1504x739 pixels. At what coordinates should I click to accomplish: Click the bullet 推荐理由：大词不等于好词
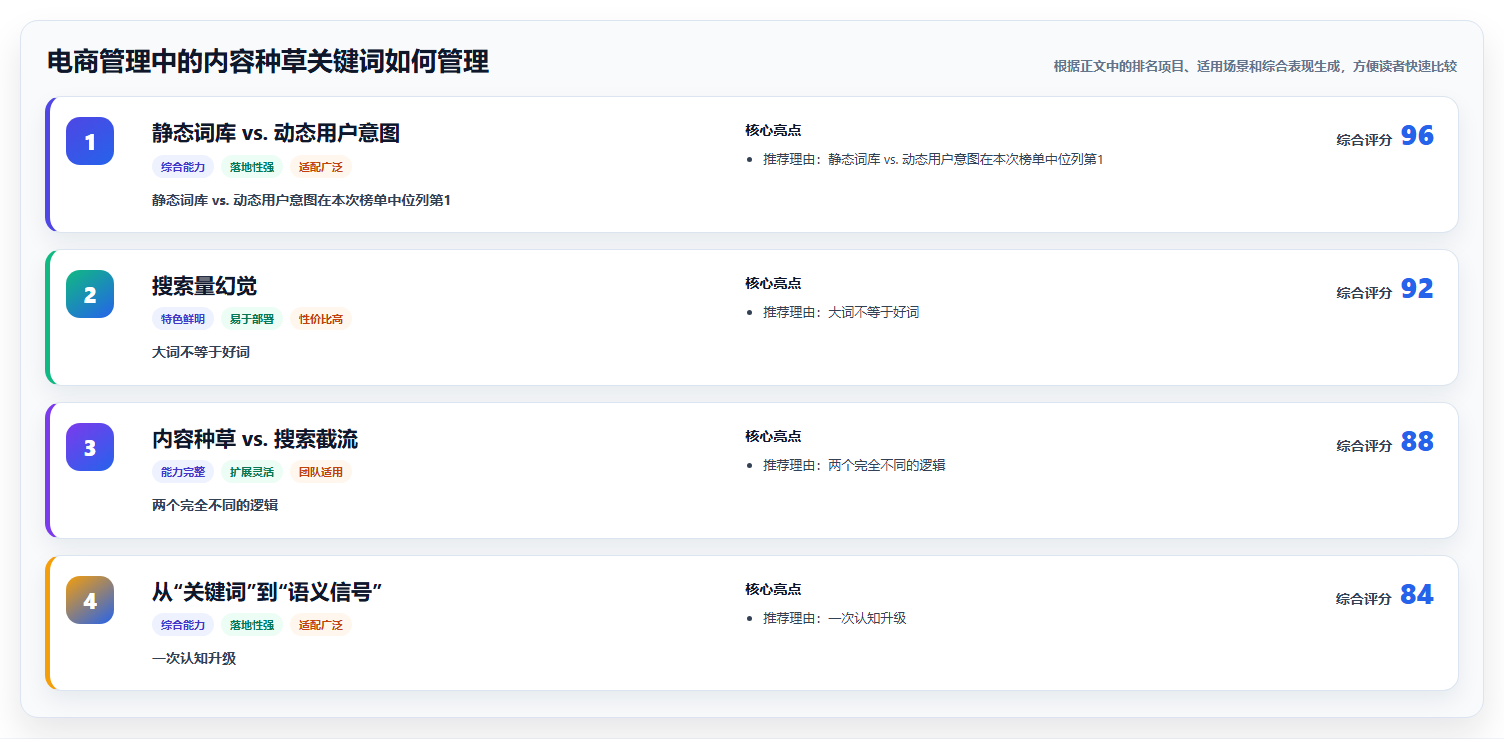(x=841, y=312)
